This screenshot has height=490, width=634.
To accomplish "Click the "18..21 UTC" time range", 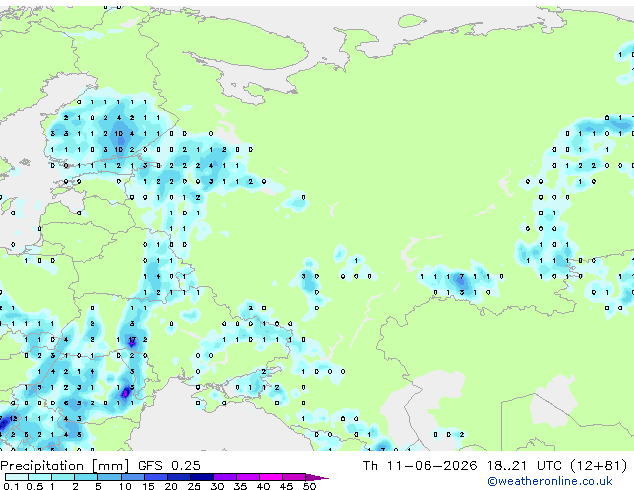I will (x=524, y=466).
